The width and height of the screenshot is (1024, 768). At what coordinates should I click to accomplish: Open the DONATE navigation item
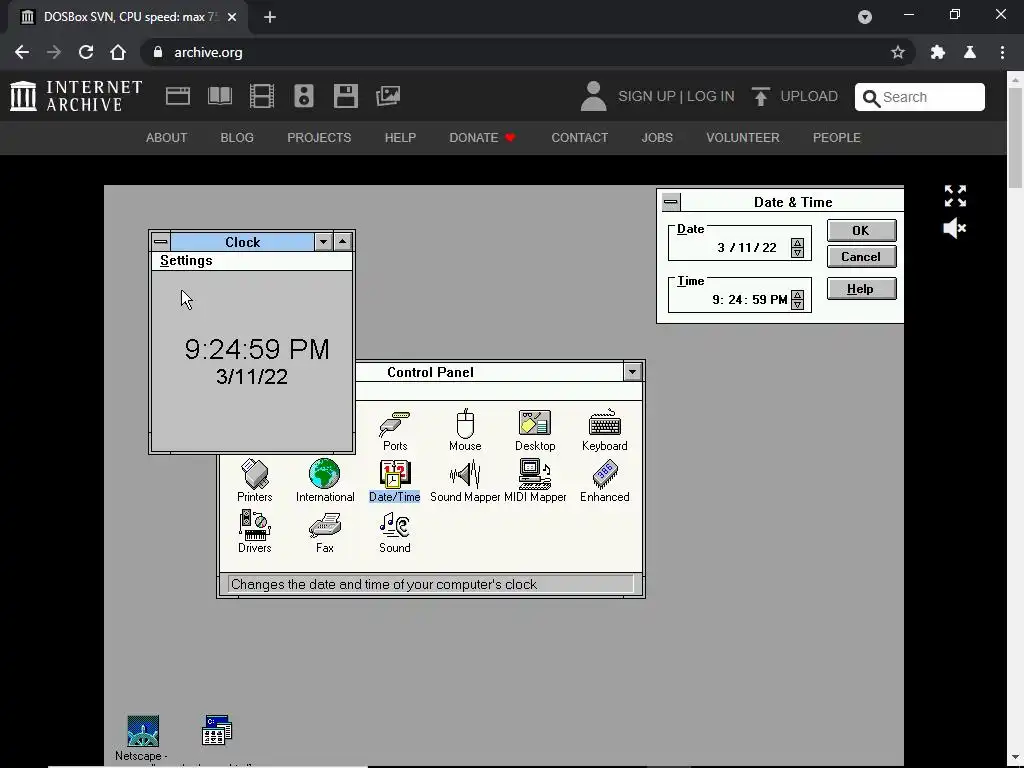[x=483, y=138]
